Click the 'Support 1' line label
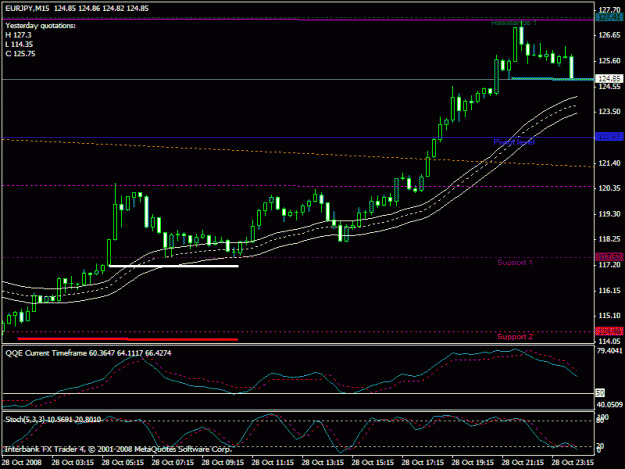Image resolution: width=625 pixels, height=469 pixels. click(x=515, y=263)
